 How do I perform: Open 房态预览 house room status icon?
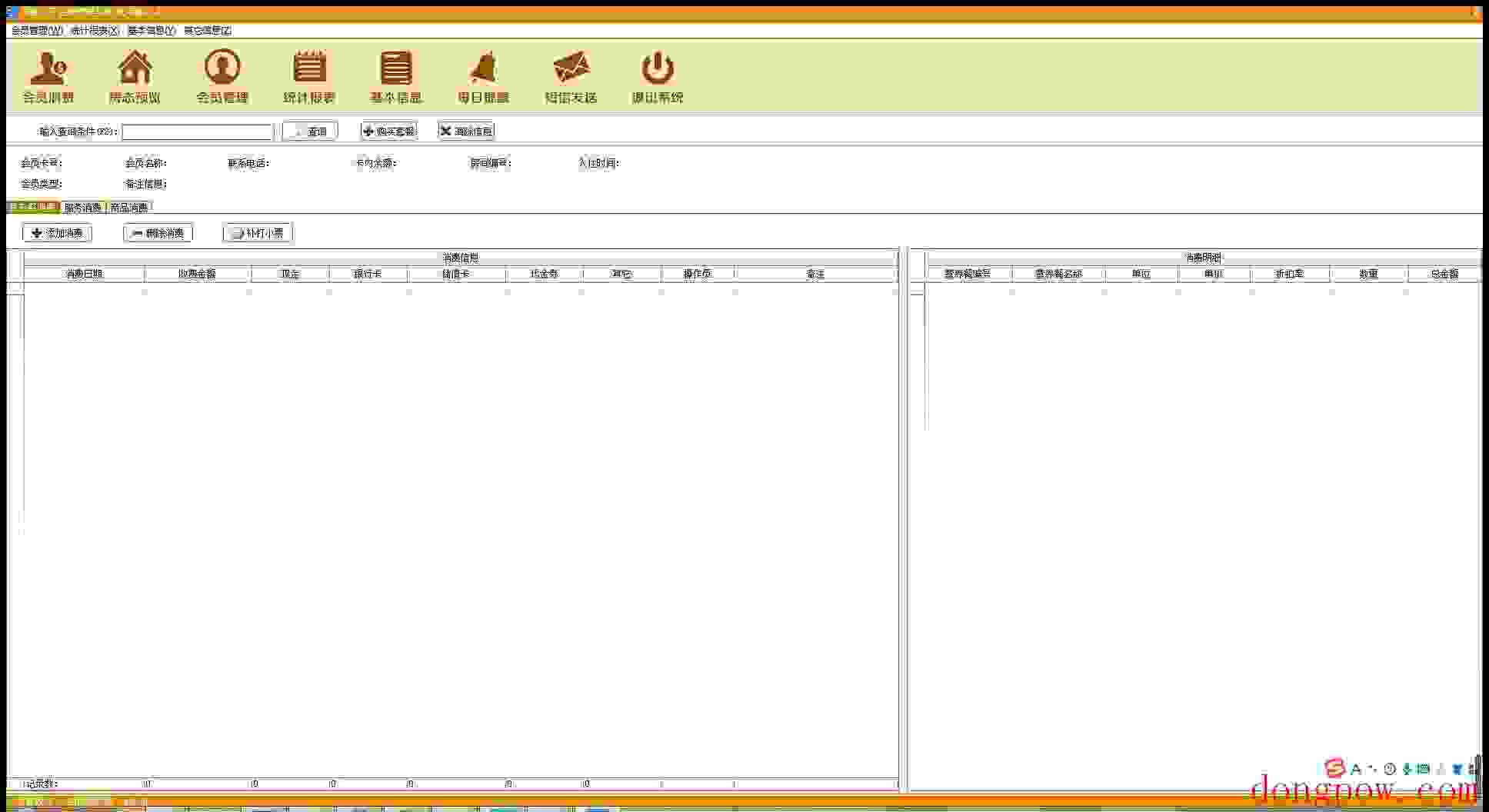click(x=135, y=77)
